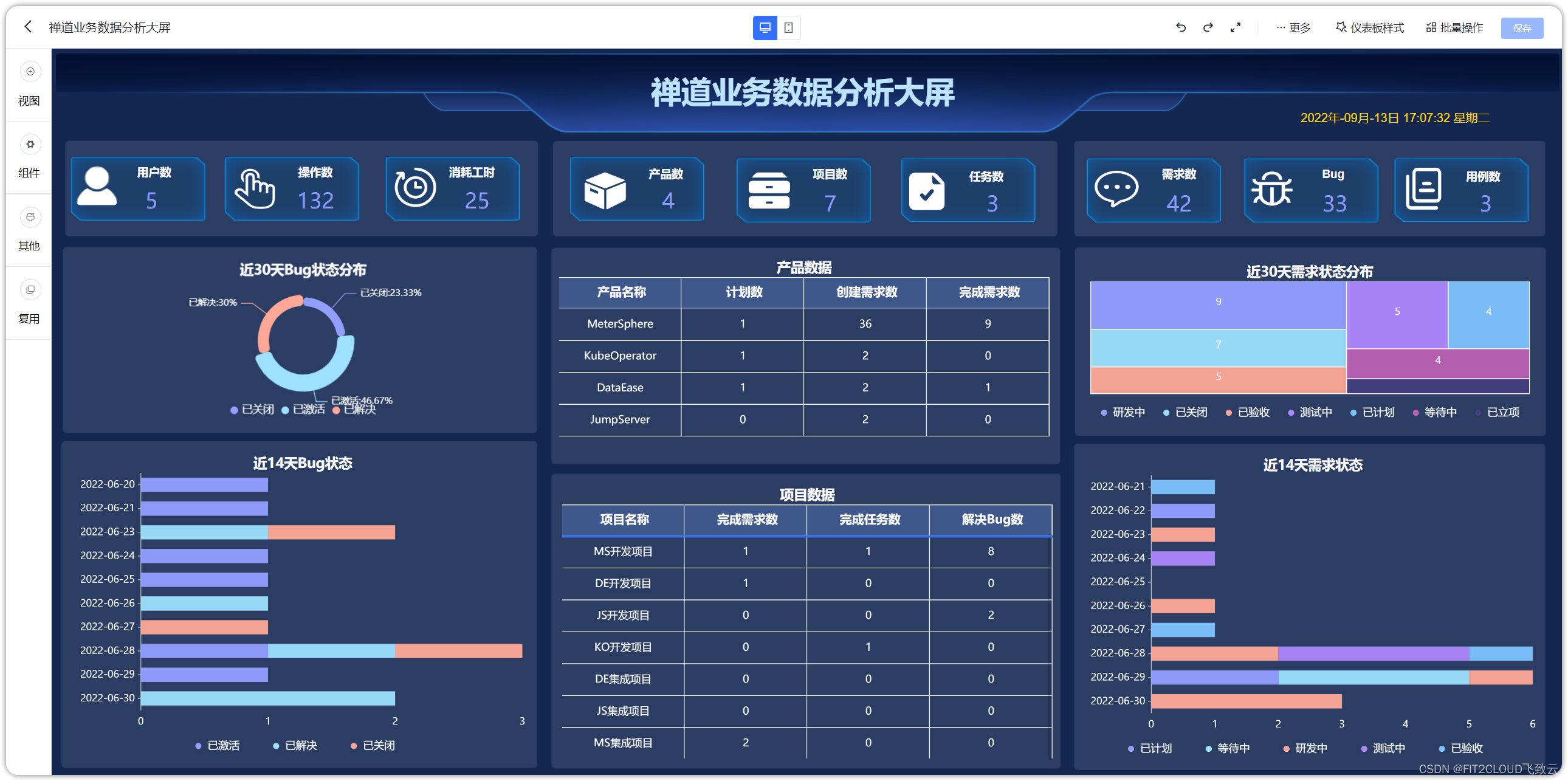Open the 视图 panel in the left sidebar
This screenshot has width=1568, height=781.
click(x=29, y=85)
